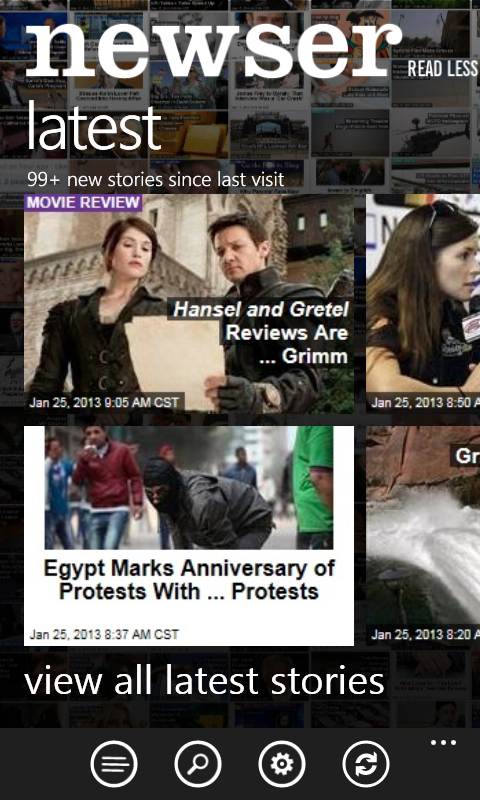Image resolution: width=480 pixels, height=800 pixels.
Task: Tap the READ LESS tagline
Action: 443,69
